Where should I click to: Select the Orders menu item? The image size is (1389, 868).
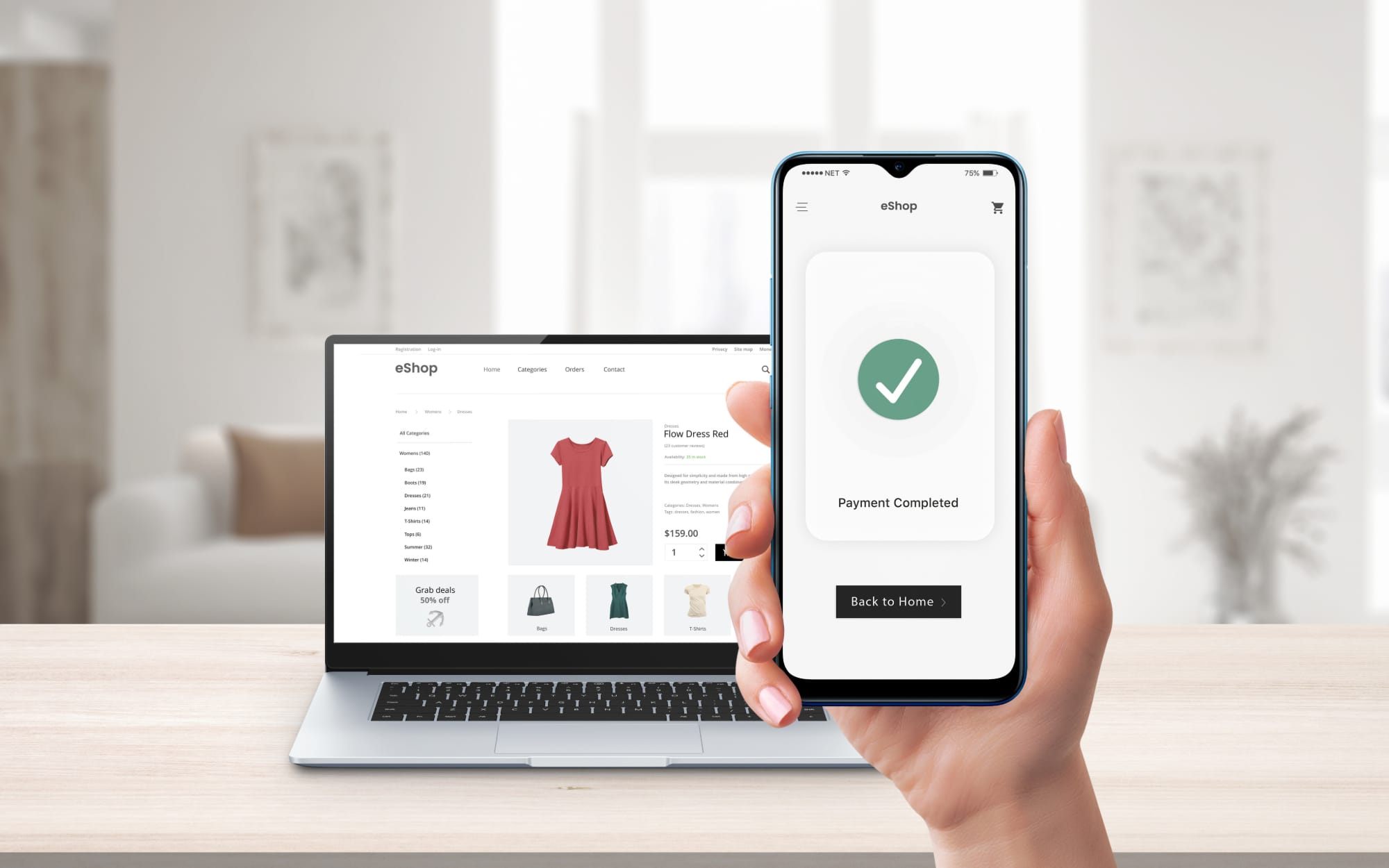coord(575,369)
